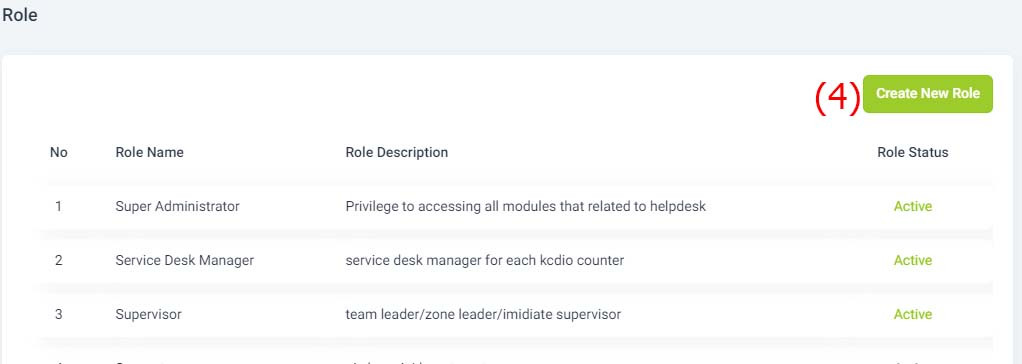Screen dimensions: 1022x364
Task: Click the No column header
Action: pyautogui.click(x=59, y=152)
